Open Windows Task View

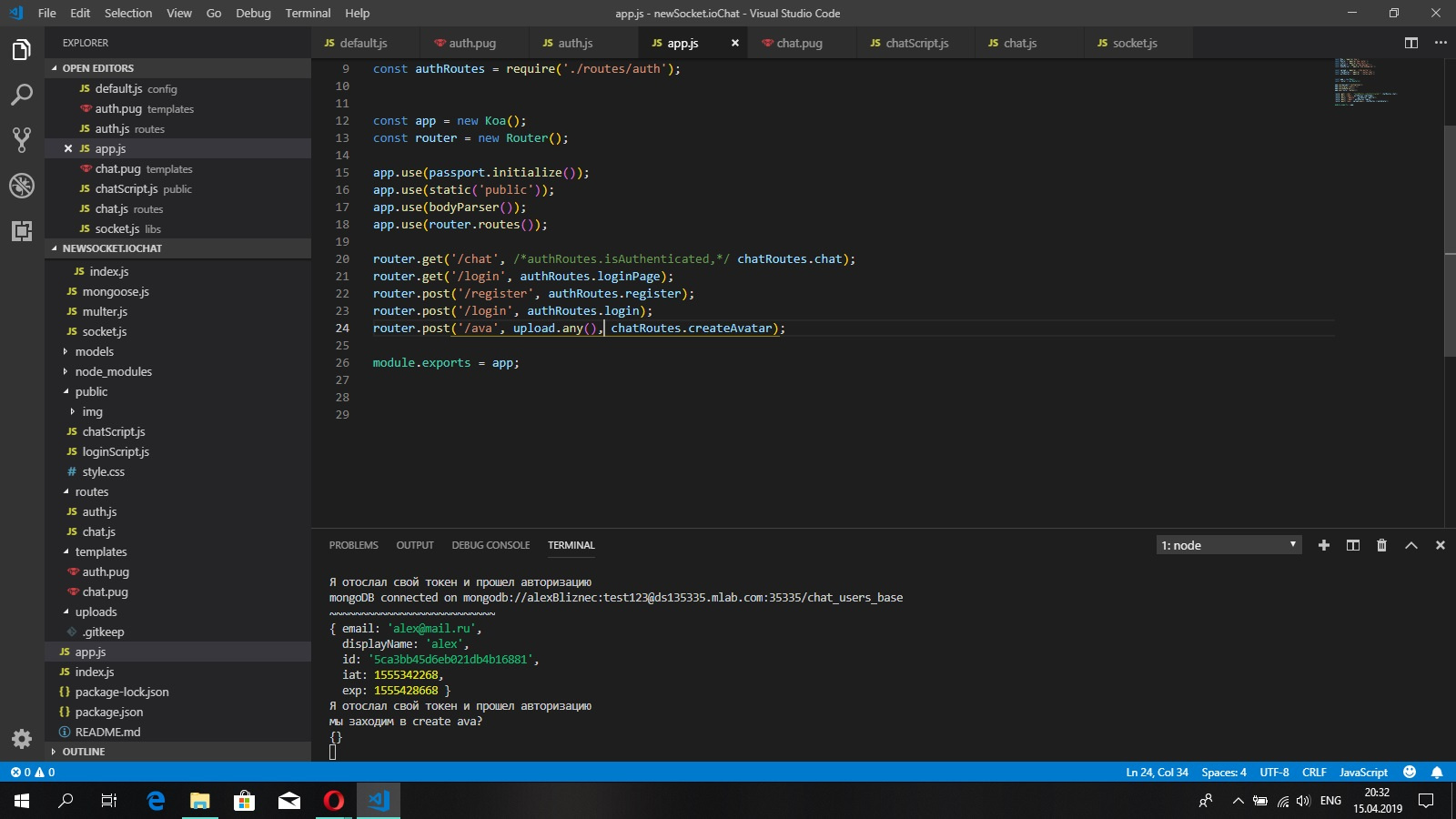click(x=109, y=801)
